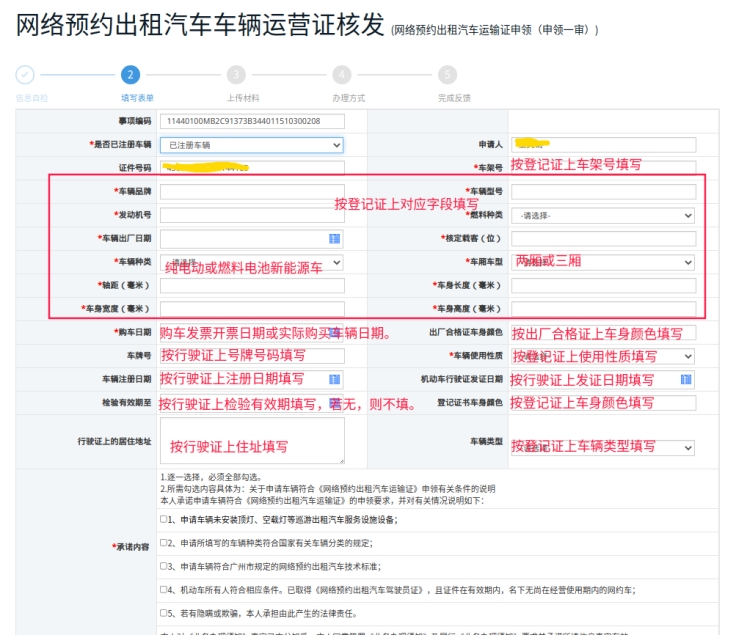Click the step 1 checkmark circle icon
The width and height of the screenshot is (736, 636).
(x=25, y=75)
